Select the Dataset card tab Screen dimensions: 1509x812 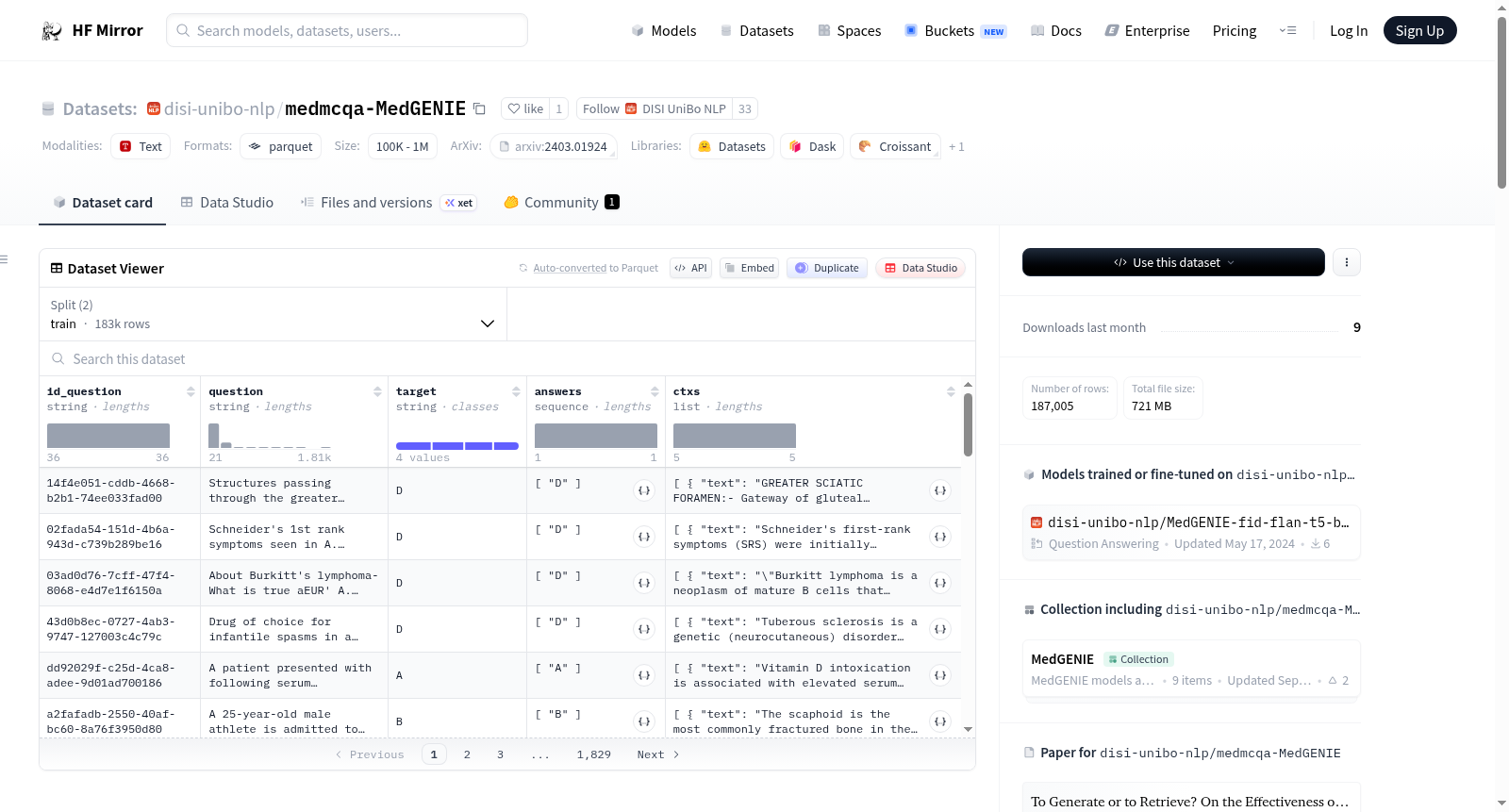[102, 203]
